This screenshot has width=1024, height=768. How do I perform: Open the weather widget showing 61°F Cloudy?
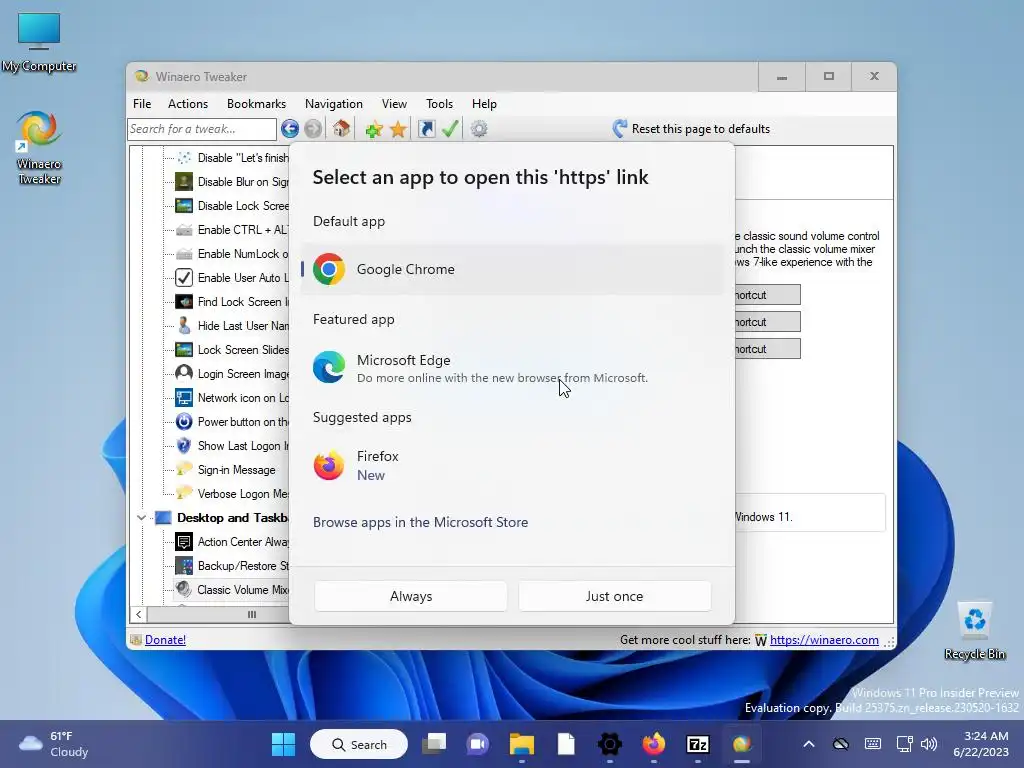coord(54,744)
